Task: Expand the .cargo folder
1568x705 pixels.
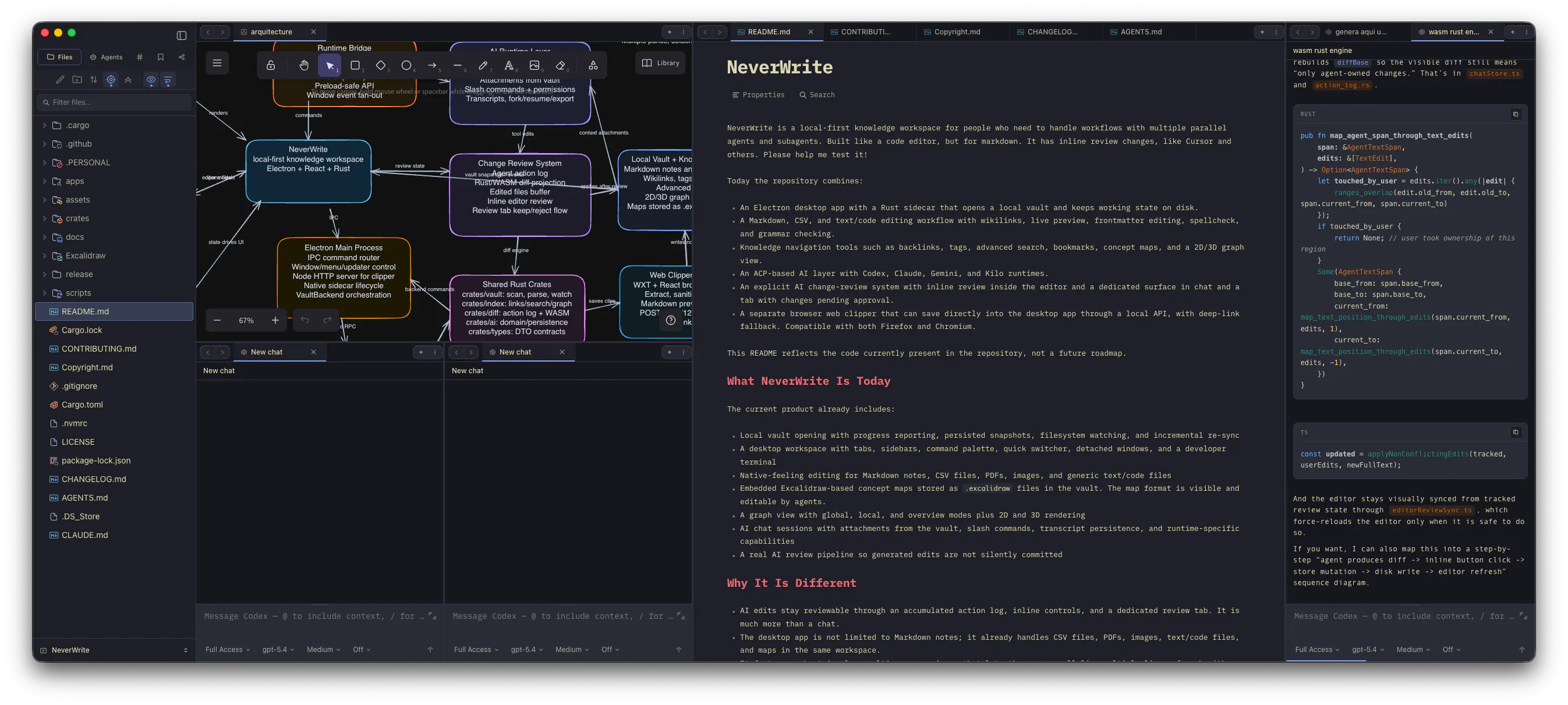Action: (44, 125)
